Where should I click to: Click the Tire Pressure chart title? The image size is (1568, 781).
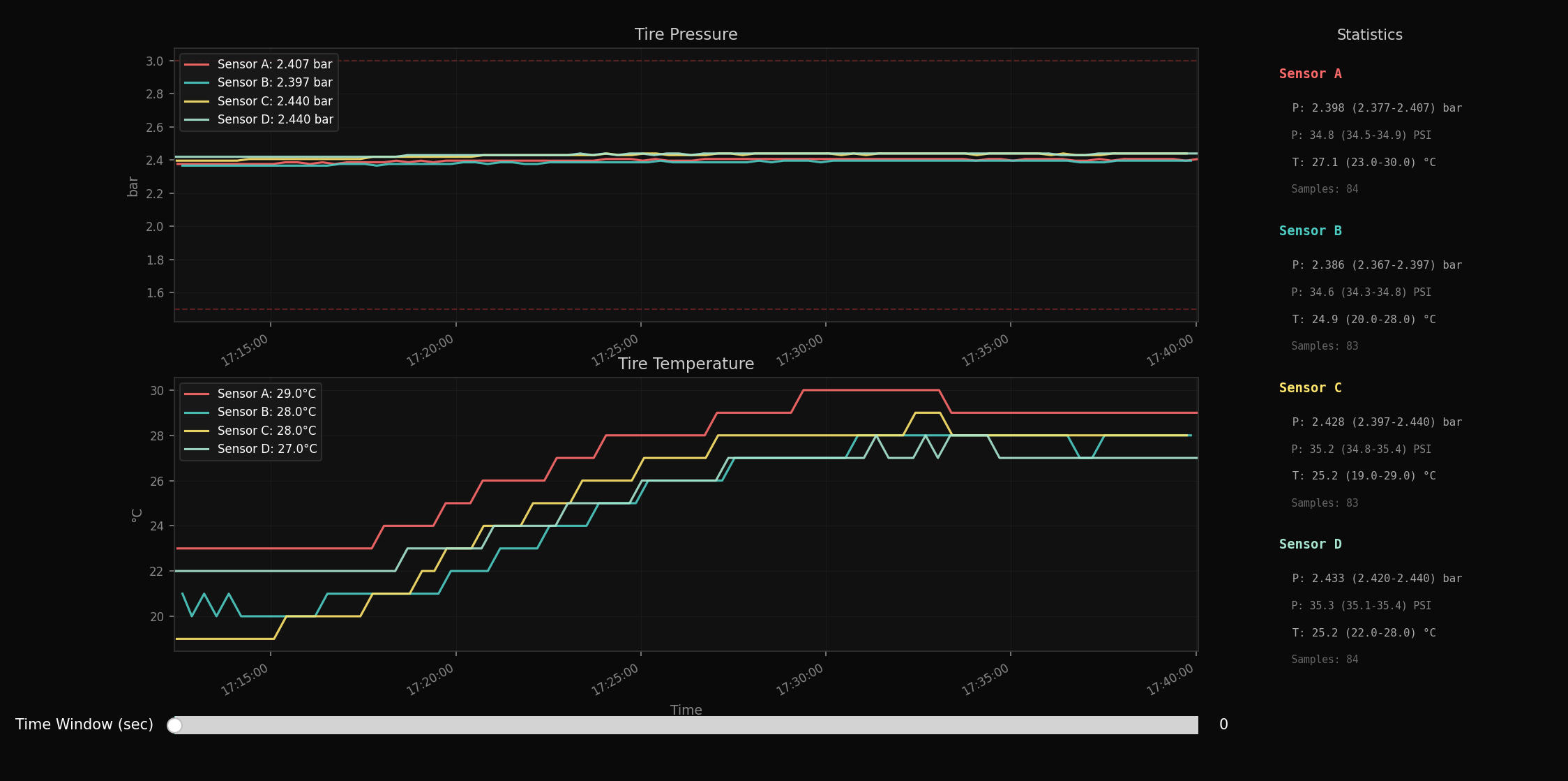coord(686,34)
